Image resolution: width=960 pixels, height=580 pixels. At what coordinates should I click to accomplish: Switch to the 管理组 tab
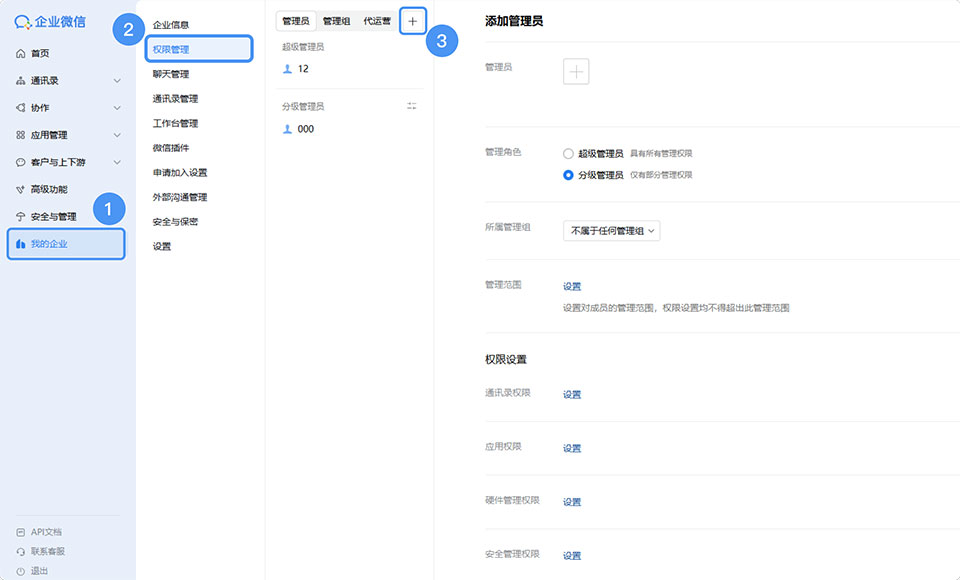coord(336,21)
